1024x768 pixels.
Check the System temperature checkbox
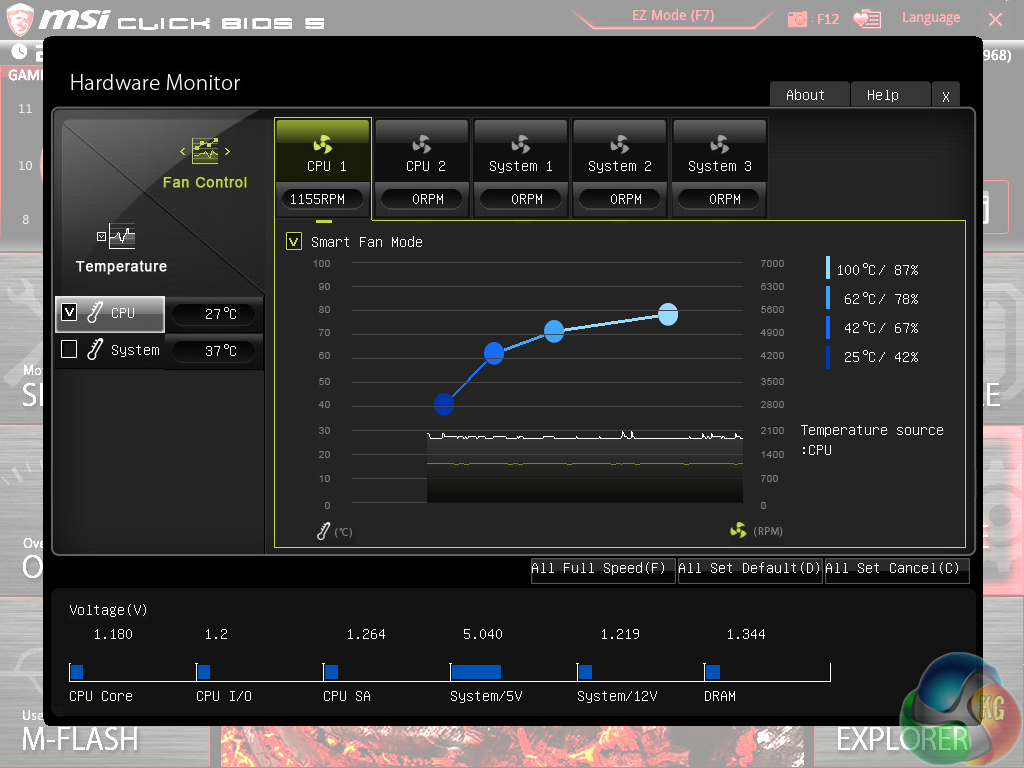(69, 349)
